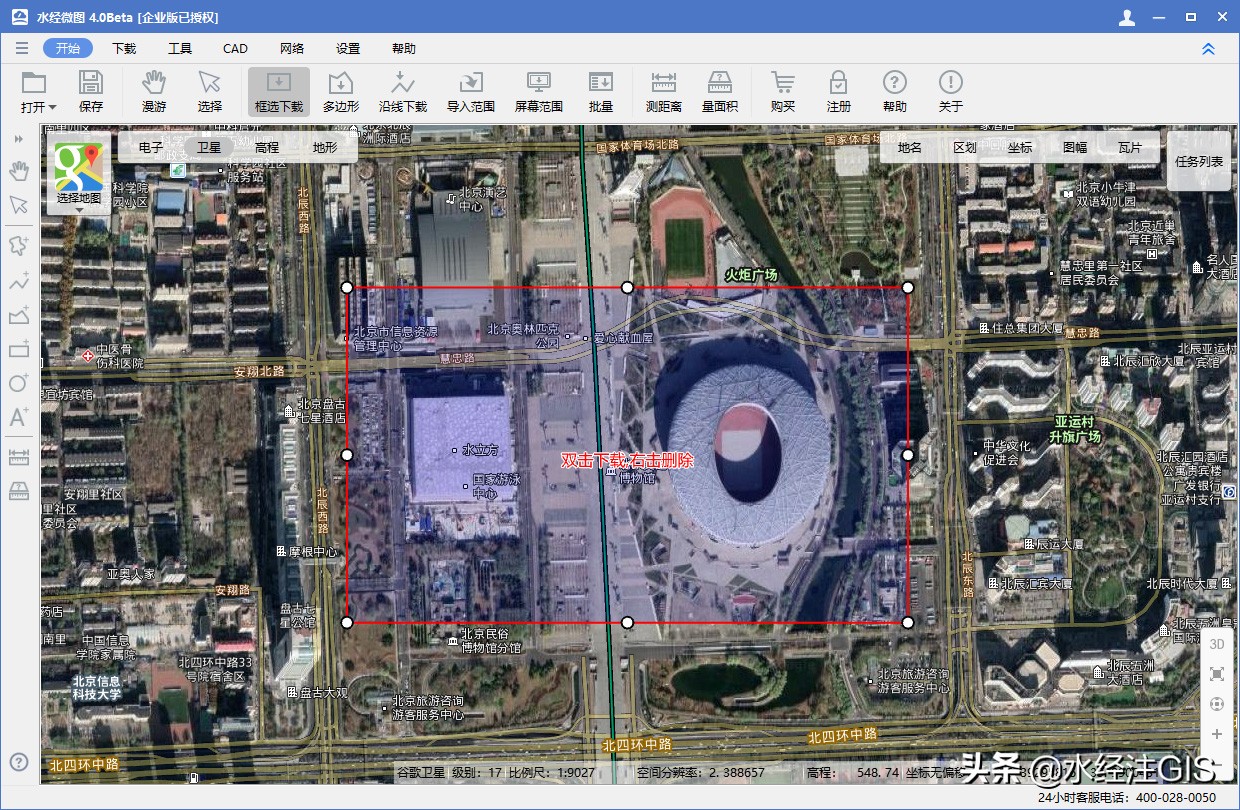Image resolution: width=1240 pixels, height=810 pixels.
Task: Click the area measure icon in sidebar
Action: click(19, 491)
